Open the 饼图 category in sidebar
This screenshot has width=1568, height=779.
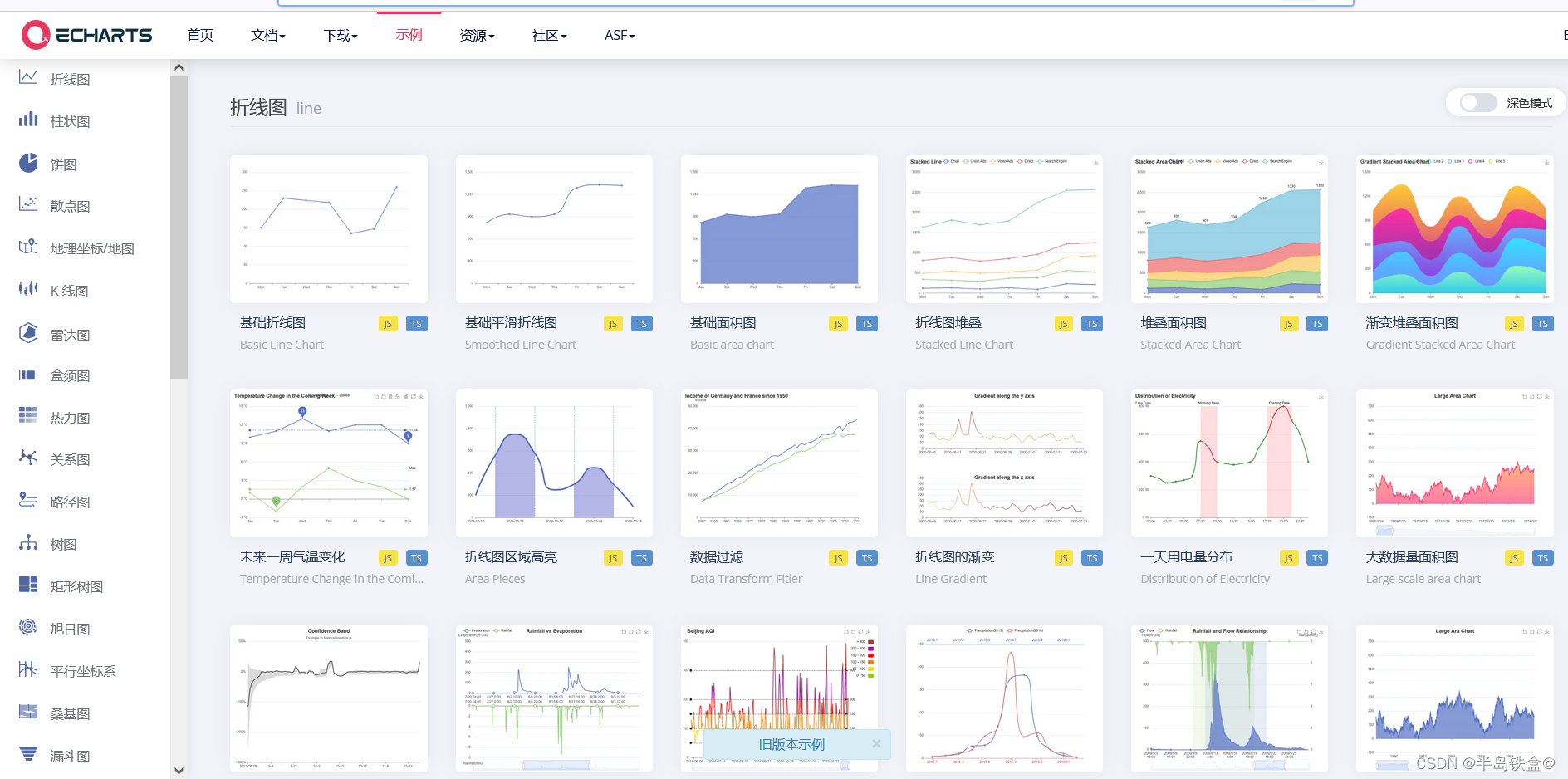[x=63, y=164]
